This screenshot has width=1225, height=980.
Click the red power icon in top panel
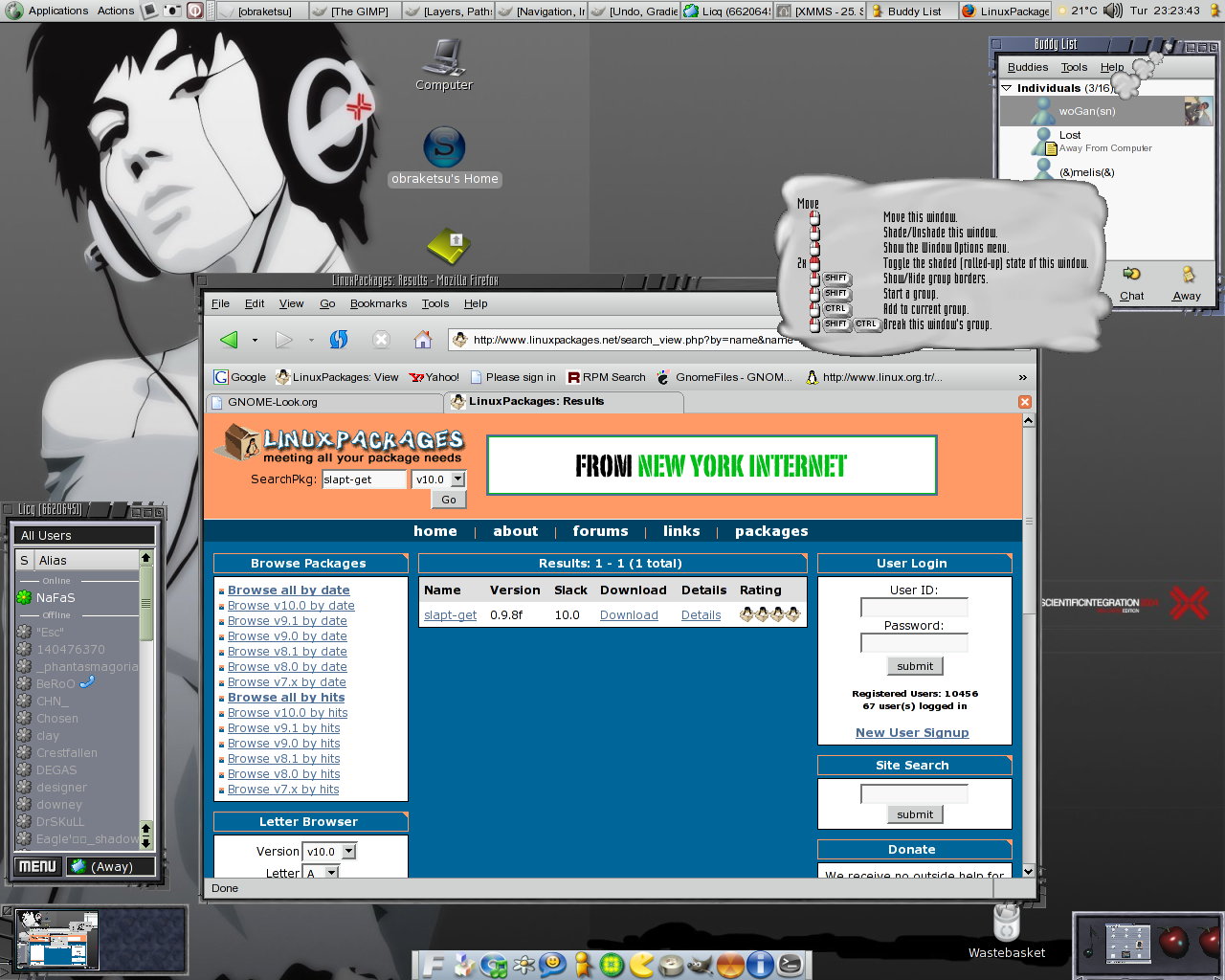click(x=194, y=11)
